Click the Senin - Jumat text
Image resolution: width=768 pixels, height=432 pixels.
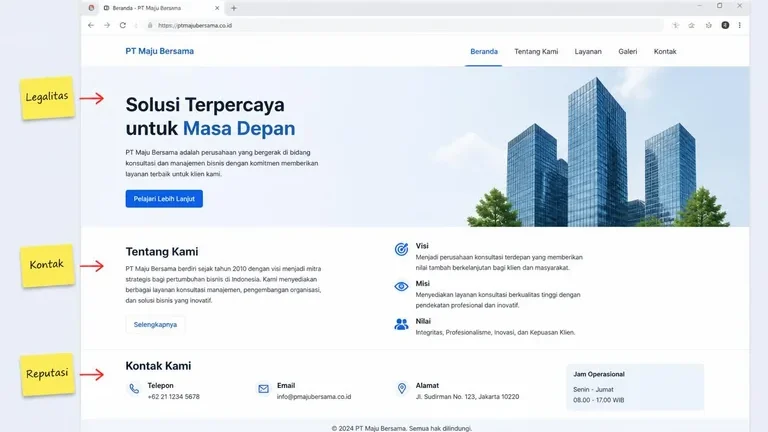(x=593, y=389)
